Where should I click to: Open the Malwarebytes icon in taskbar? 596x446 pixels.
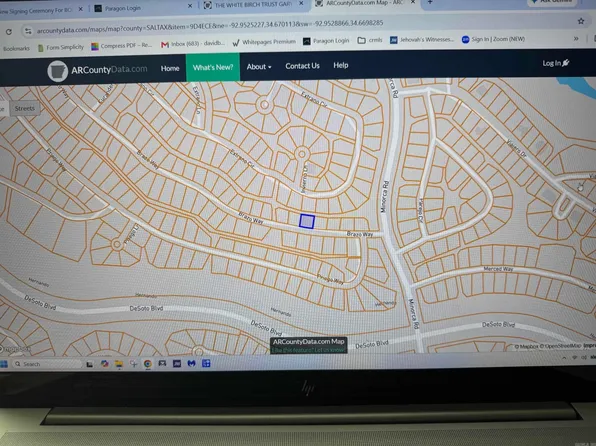point(191,363)
